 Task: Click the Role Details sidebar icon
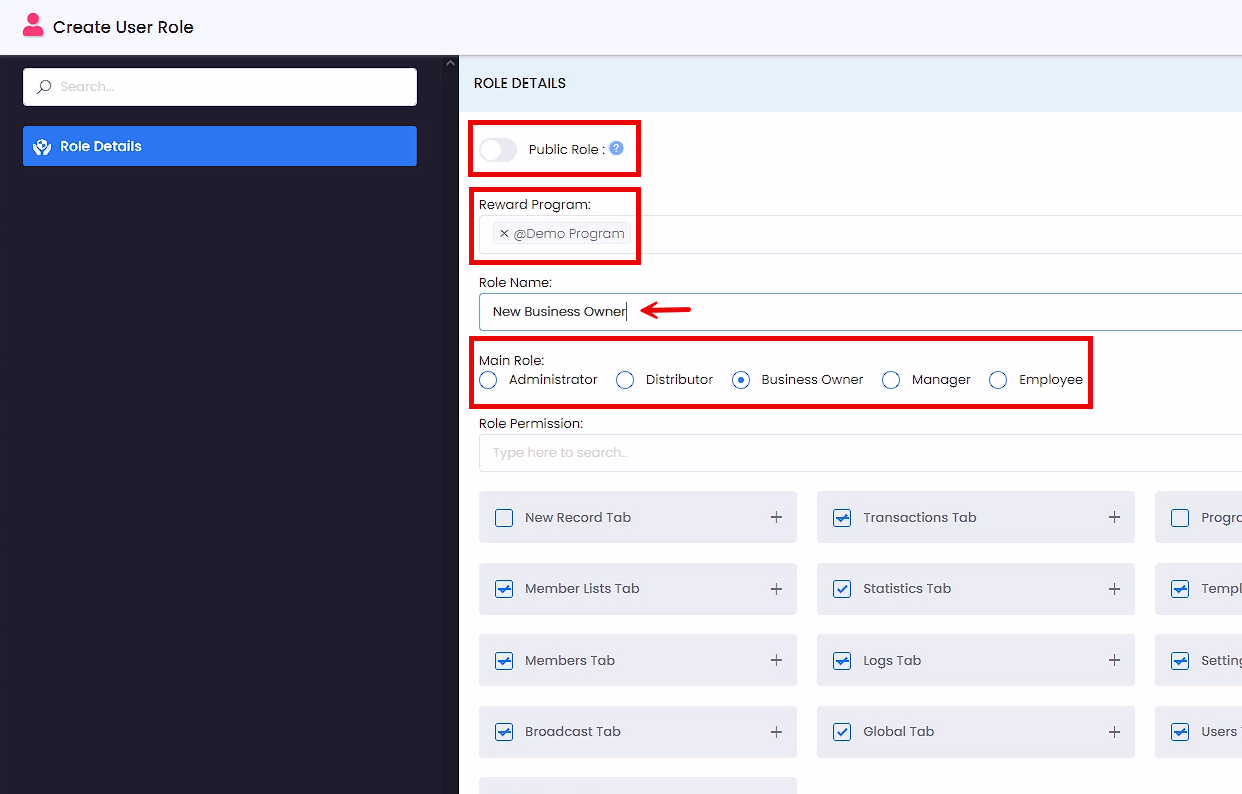point(42,146)
